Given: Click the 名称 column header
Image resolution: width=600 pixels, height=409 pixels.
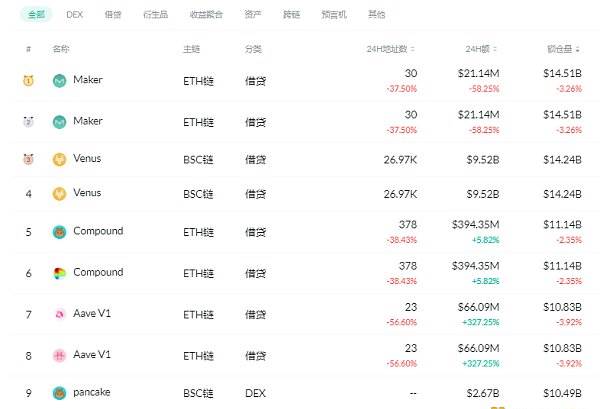Looking at the screenshot, I should point(61,49).
